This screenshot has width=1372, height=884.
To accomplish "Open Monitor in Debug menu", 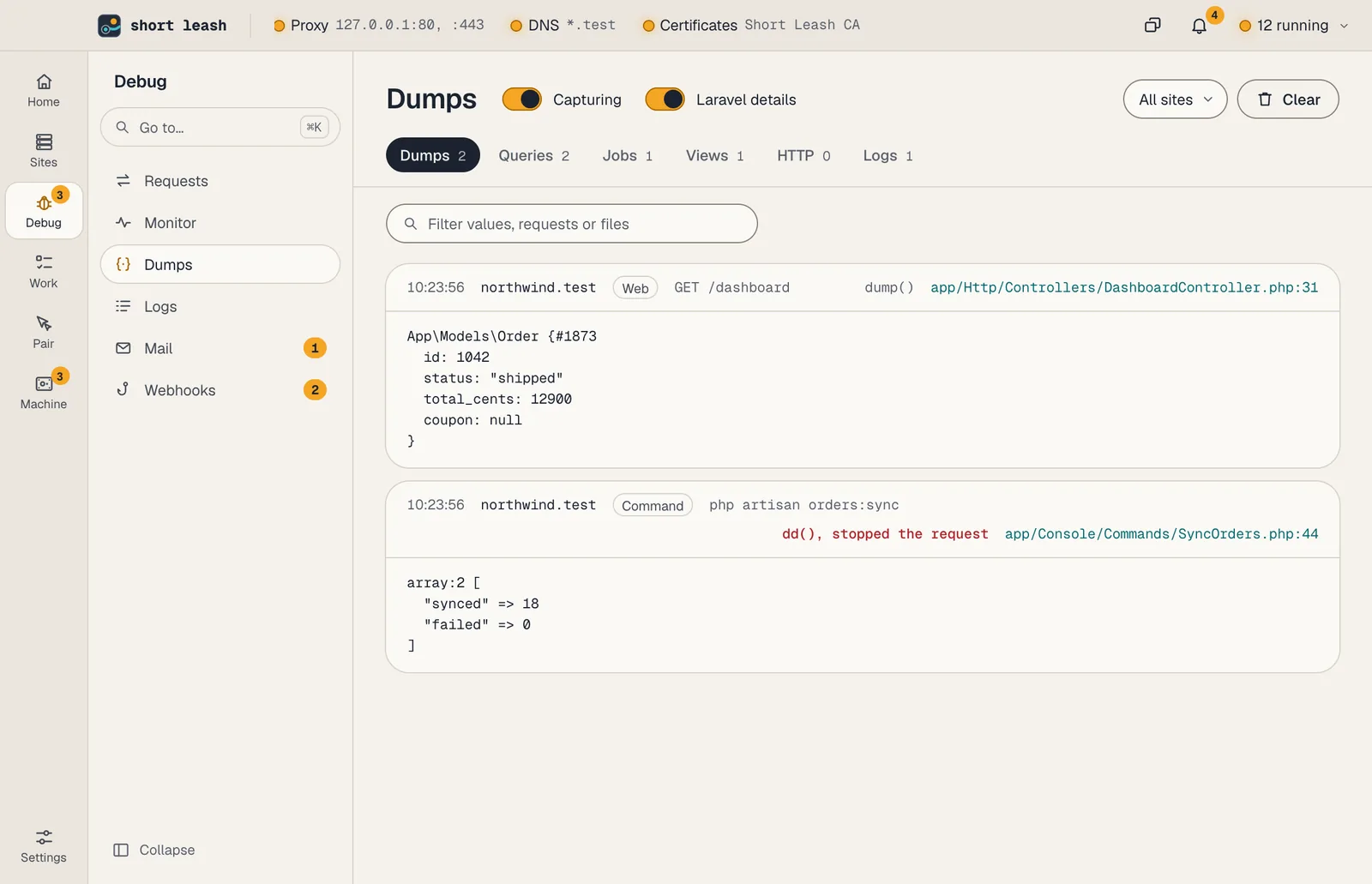I will [x=220, y=223].
